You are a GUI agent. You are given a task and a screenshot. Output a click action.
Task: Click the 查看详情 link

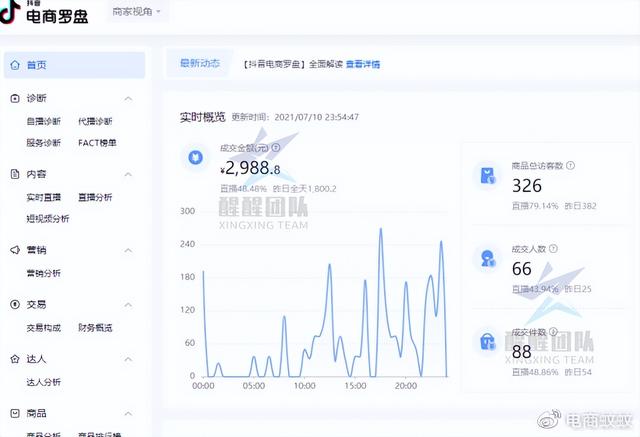point(363,64)
